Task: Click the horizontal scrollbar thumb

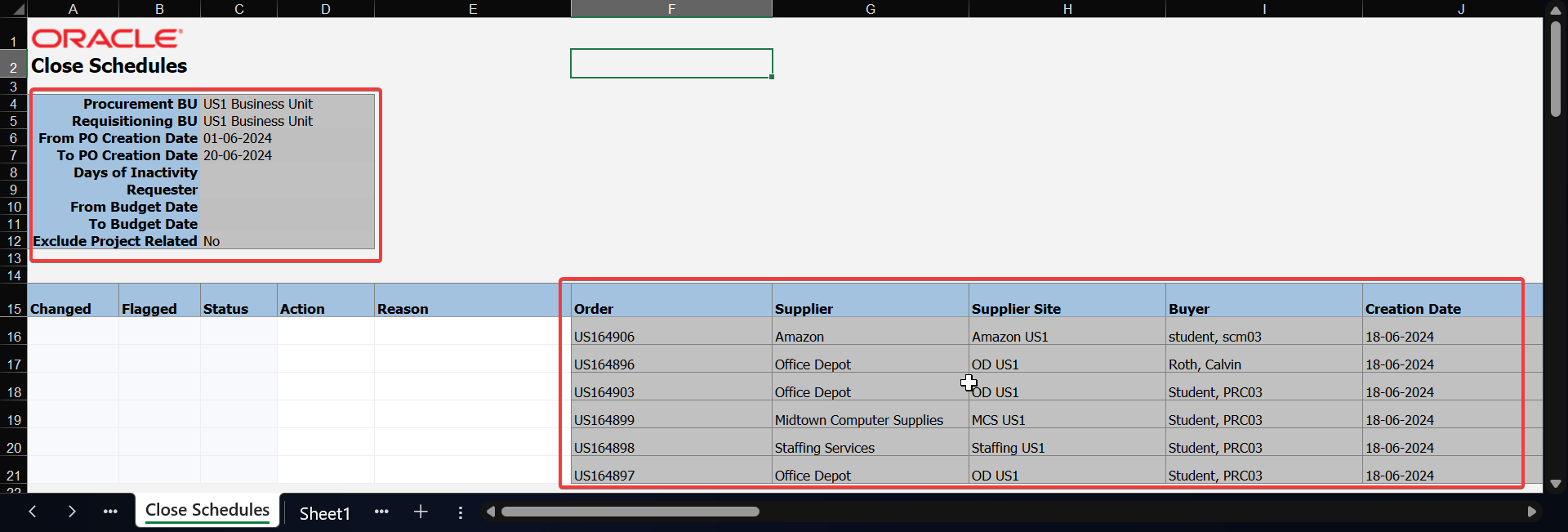Action: point(630,512)
